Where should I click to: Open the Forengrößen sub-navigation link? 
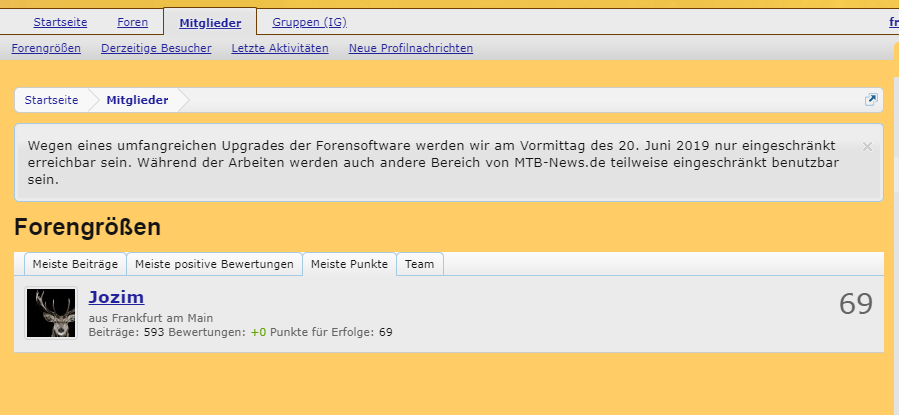46,48
